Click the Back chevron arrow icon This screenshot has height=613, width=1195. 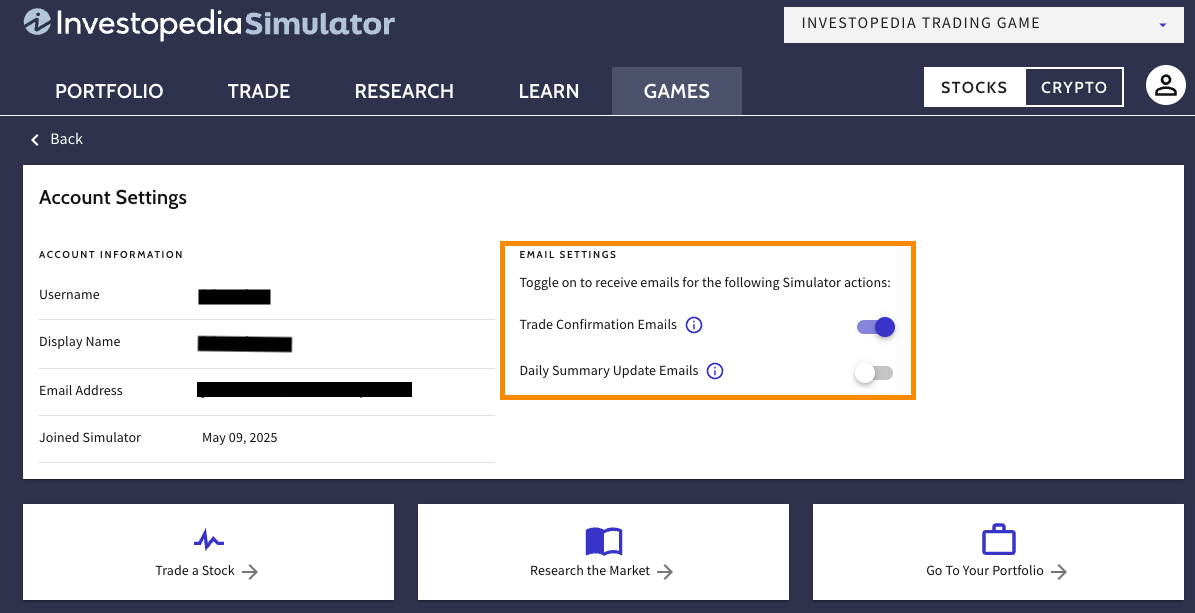tap(36, 140)
